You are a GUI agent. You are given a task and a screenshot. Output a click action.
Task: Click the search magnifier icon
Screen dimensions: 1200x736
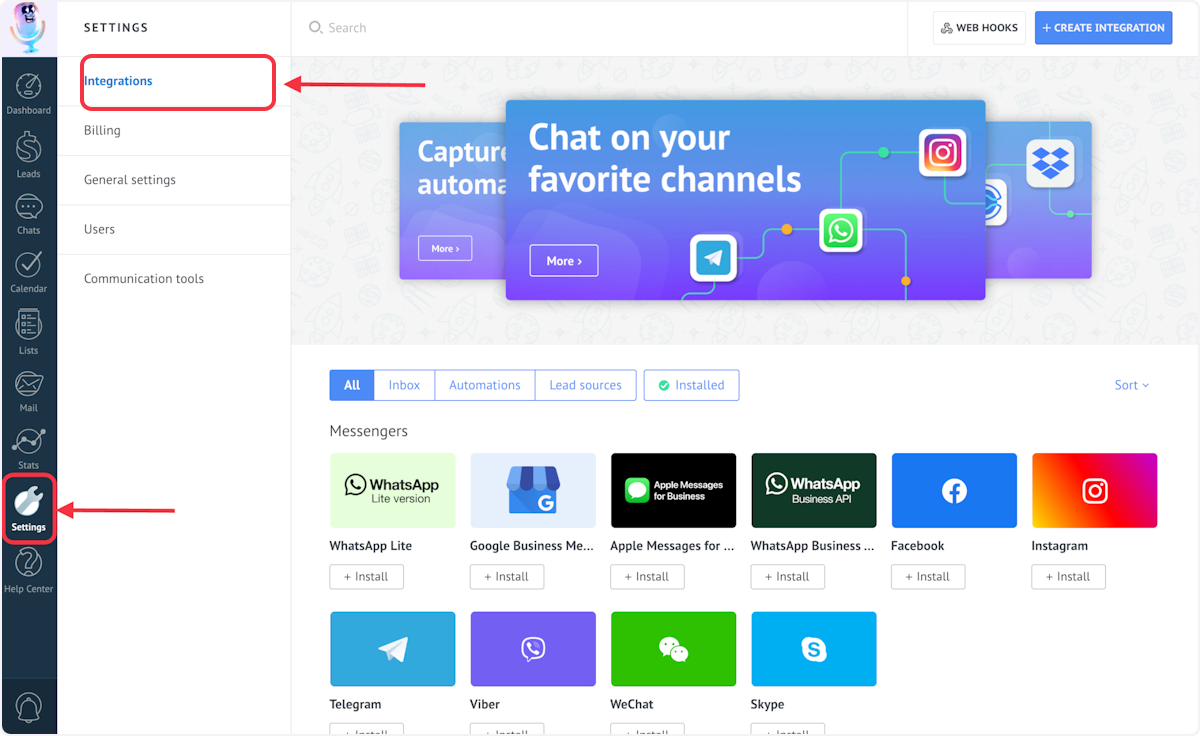pyautogui.click(x=316, y=28)
